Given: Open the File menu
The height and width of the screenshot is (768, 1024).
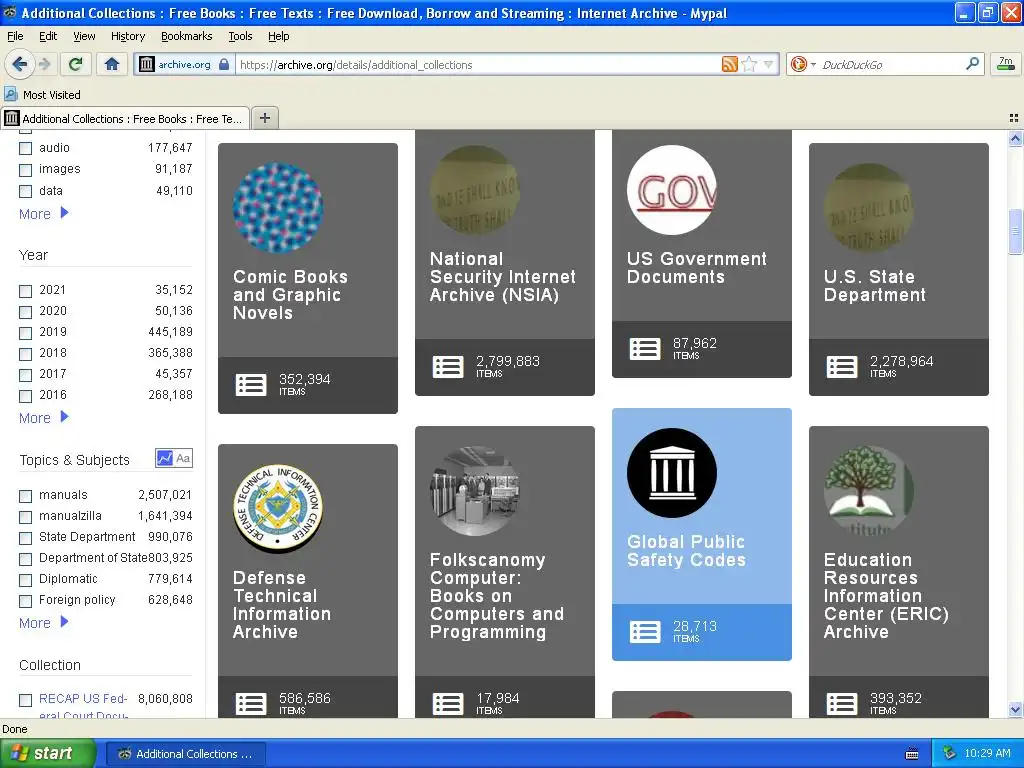Looking at the screenshot, I should click(x=15, y=36).
